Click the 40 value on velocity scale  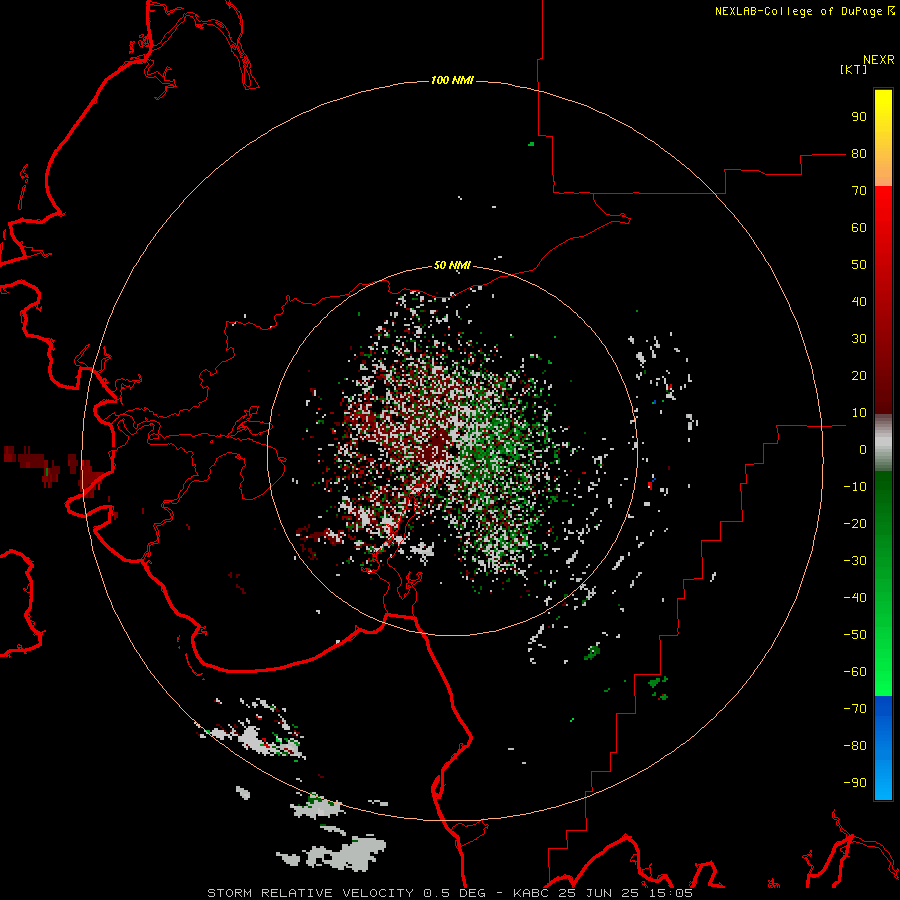(859, 302)
